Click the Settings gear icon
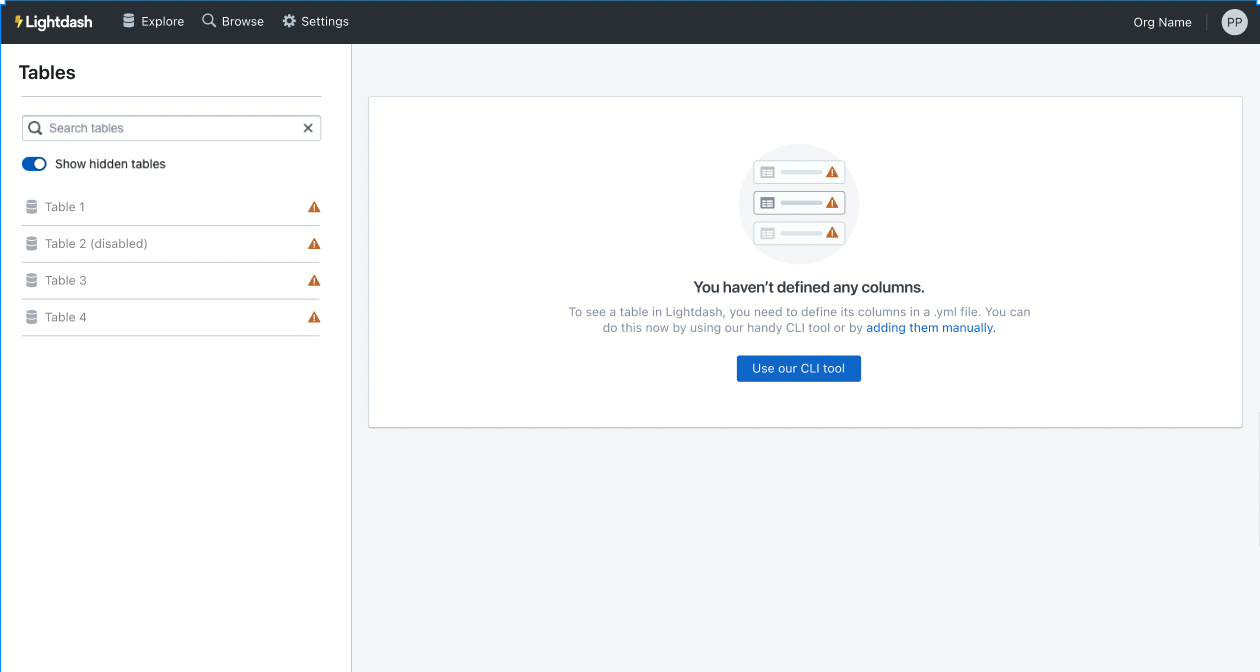 point(289,21)
